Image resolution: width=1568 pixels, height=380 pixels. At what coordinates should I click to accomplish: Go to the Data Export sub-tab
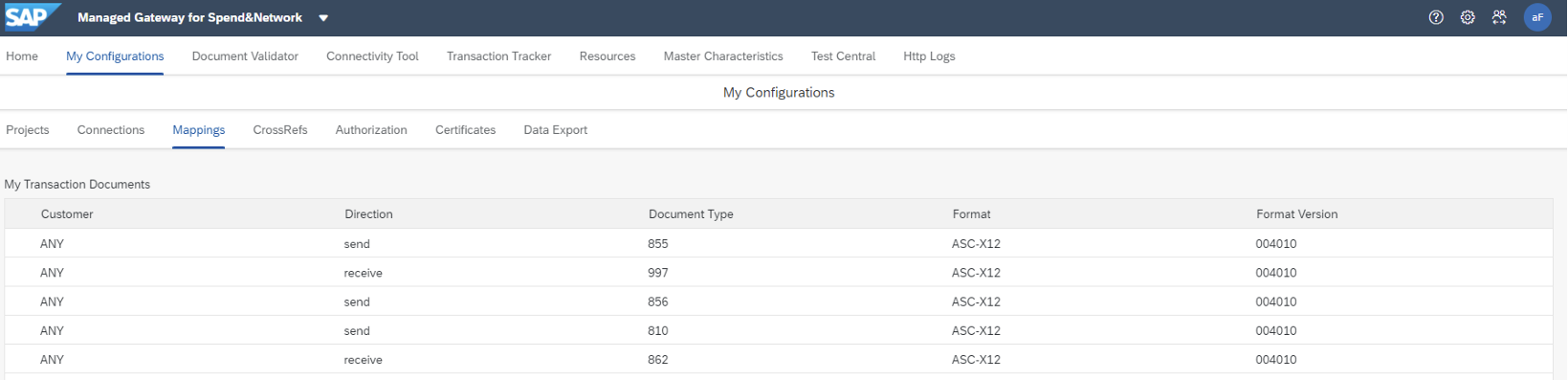[555, 130]
